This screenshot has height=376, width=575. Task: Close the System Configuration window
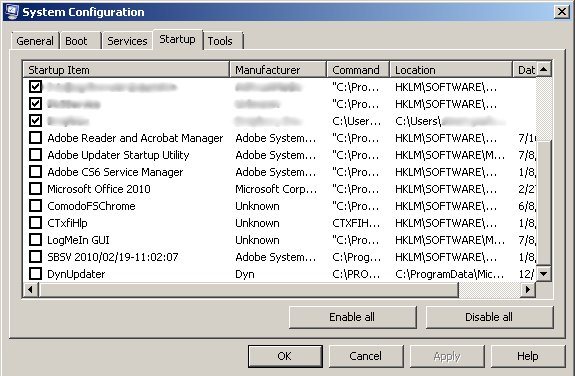(x=561, y=11)
